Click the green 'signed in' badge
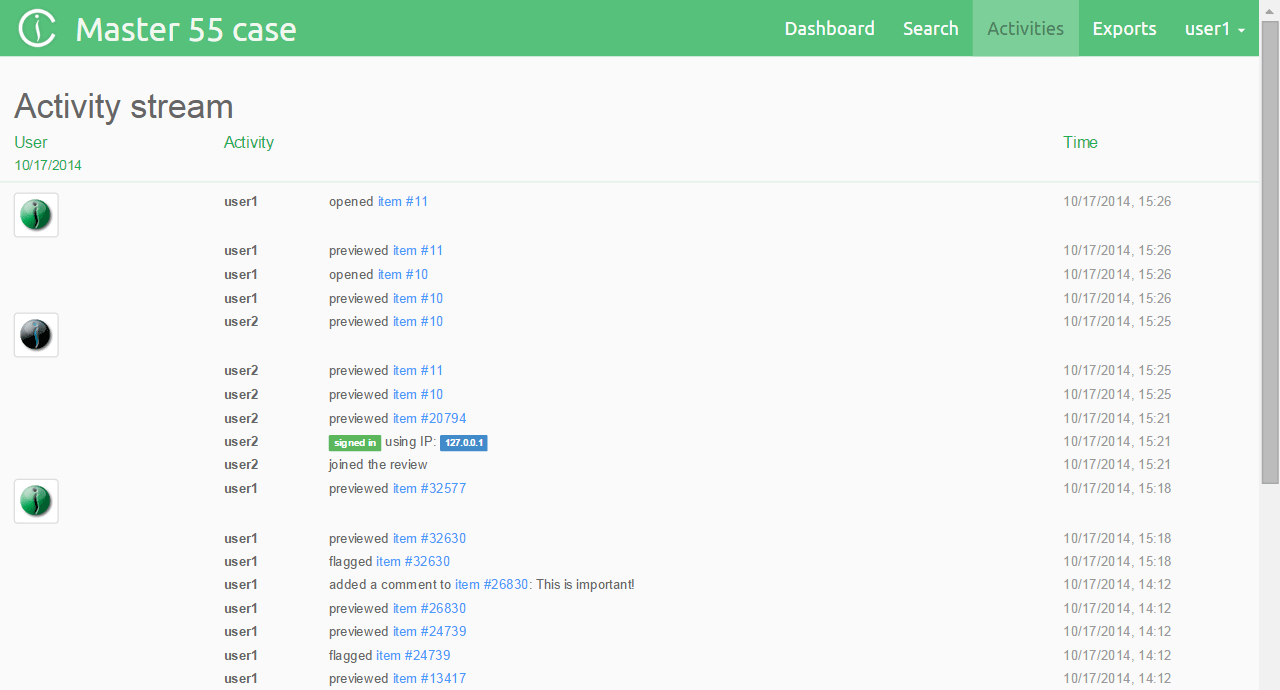 [x=354, y=443]
